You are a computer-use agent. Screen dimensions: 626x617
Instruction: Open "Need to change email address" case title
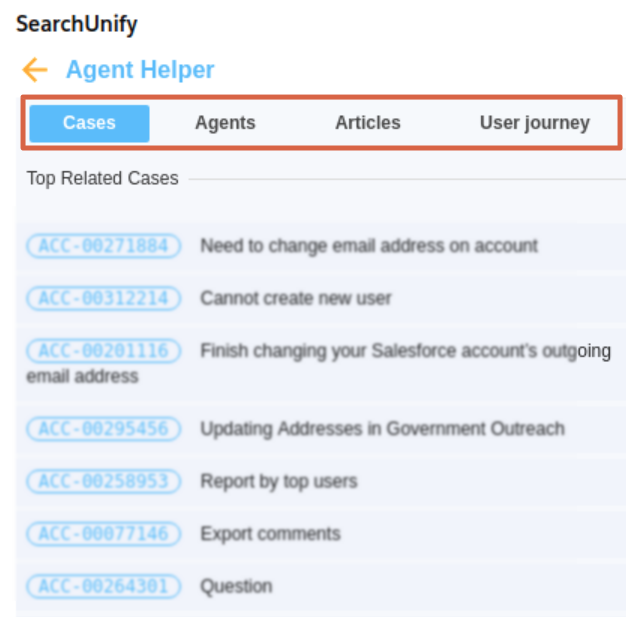pyautogui.click(x=369, y=246)
